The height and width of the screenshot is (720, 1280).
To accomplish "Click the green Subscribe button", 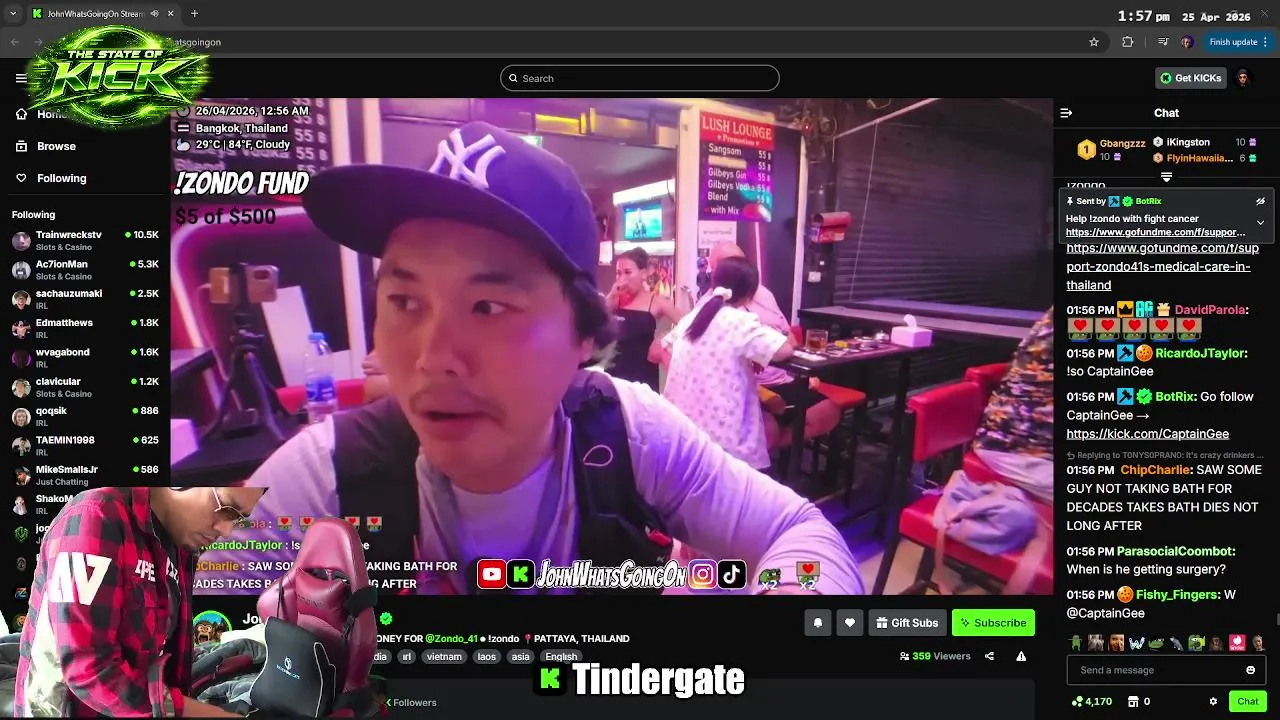I will (x=993, y=622).
